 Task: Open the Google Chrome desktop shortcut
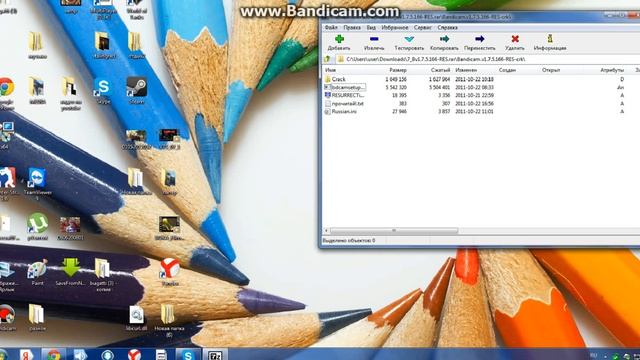pos(6,93)
